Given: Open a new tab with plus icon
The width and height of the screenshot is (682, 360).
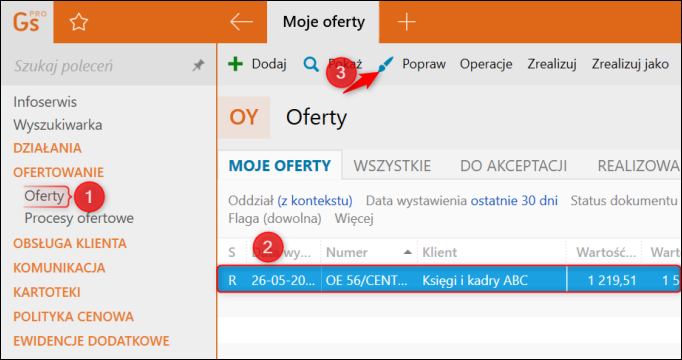Looking at the screenshot, I should (407, 22).
